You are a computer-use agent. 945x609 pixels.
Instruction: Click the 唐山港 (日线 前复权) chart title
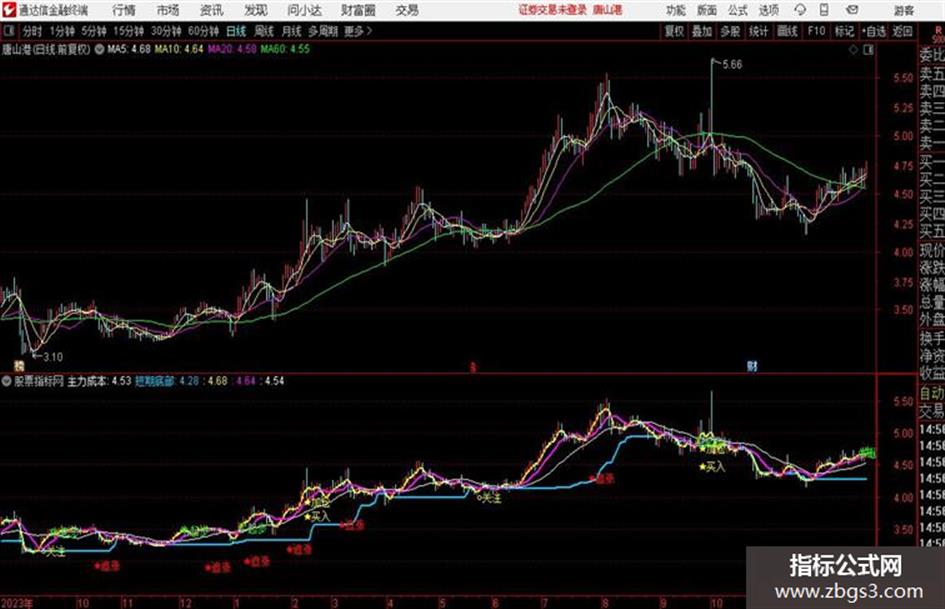click(46, 49)
